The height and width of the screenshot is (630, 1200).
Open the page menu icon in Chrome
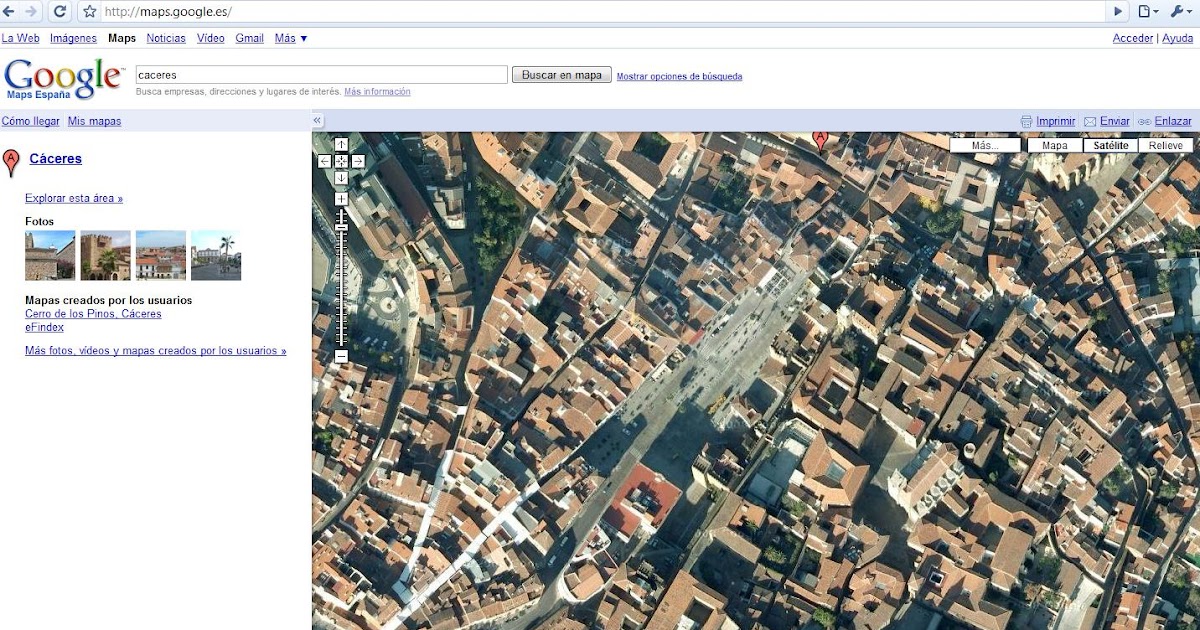point(1148,12)
